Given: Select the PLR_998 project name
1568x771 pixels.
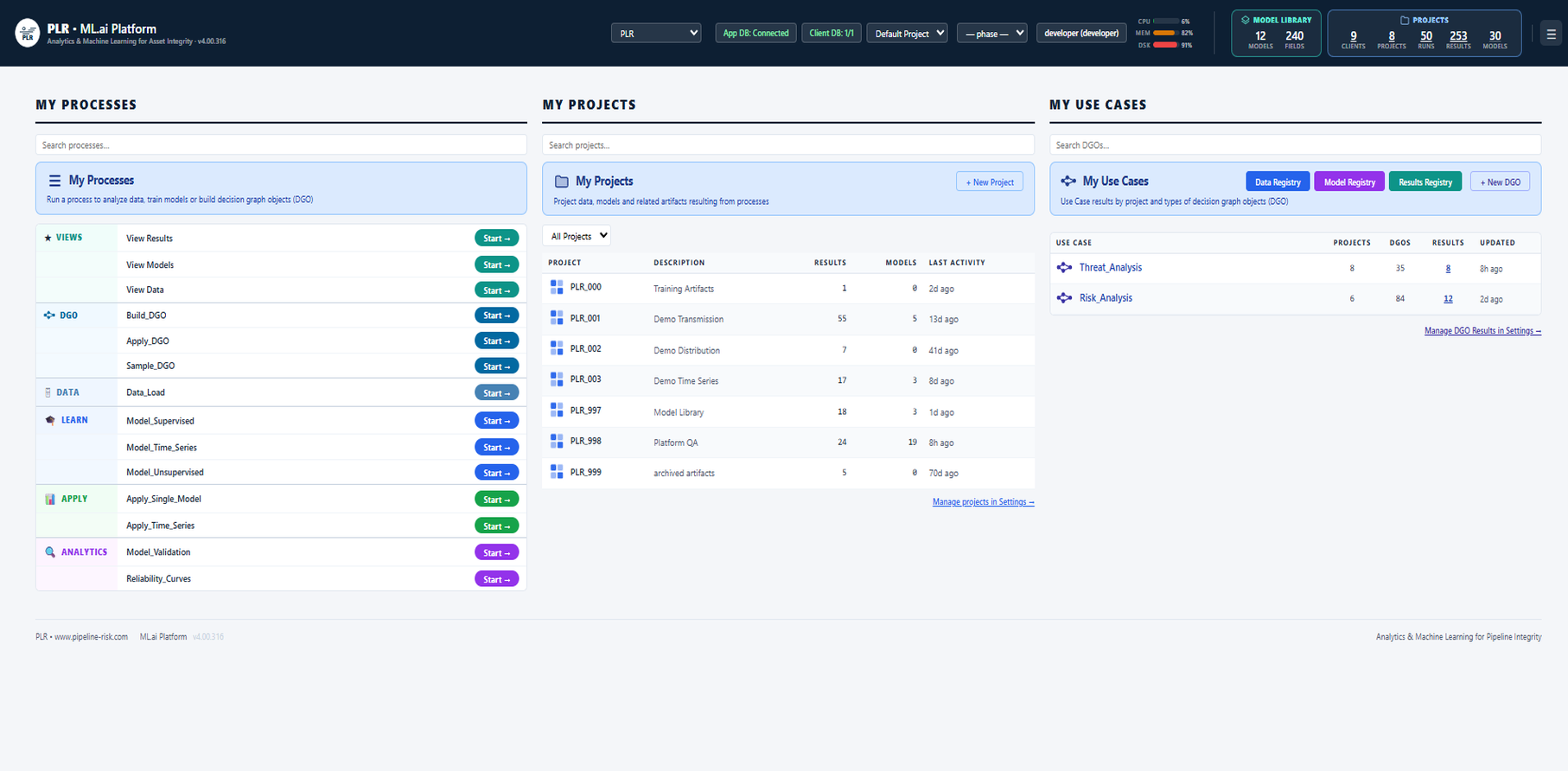Looking at the screenshot, I should pyautogui.click(x=586, y=441).
